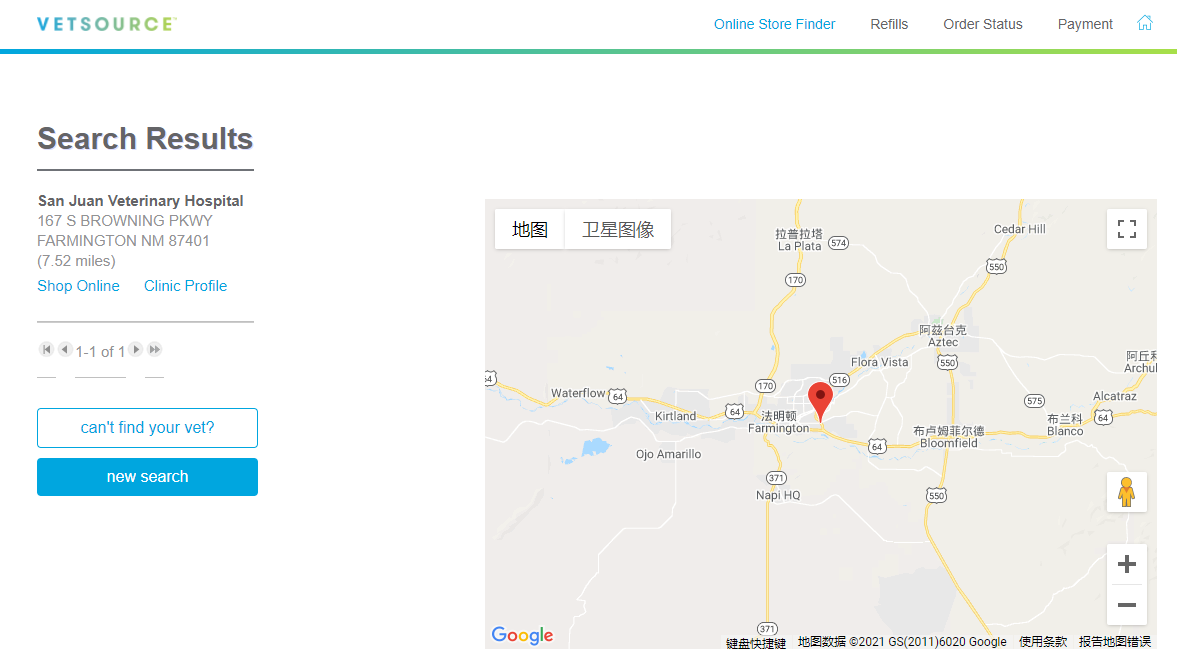Switch map to satellite imagery (卫星图像)
This screenshot has height=668, width=1177.
pos(618,229)
